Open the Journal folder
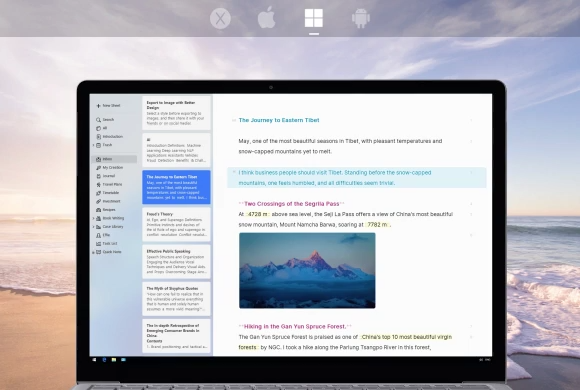 tap(106, 176)
